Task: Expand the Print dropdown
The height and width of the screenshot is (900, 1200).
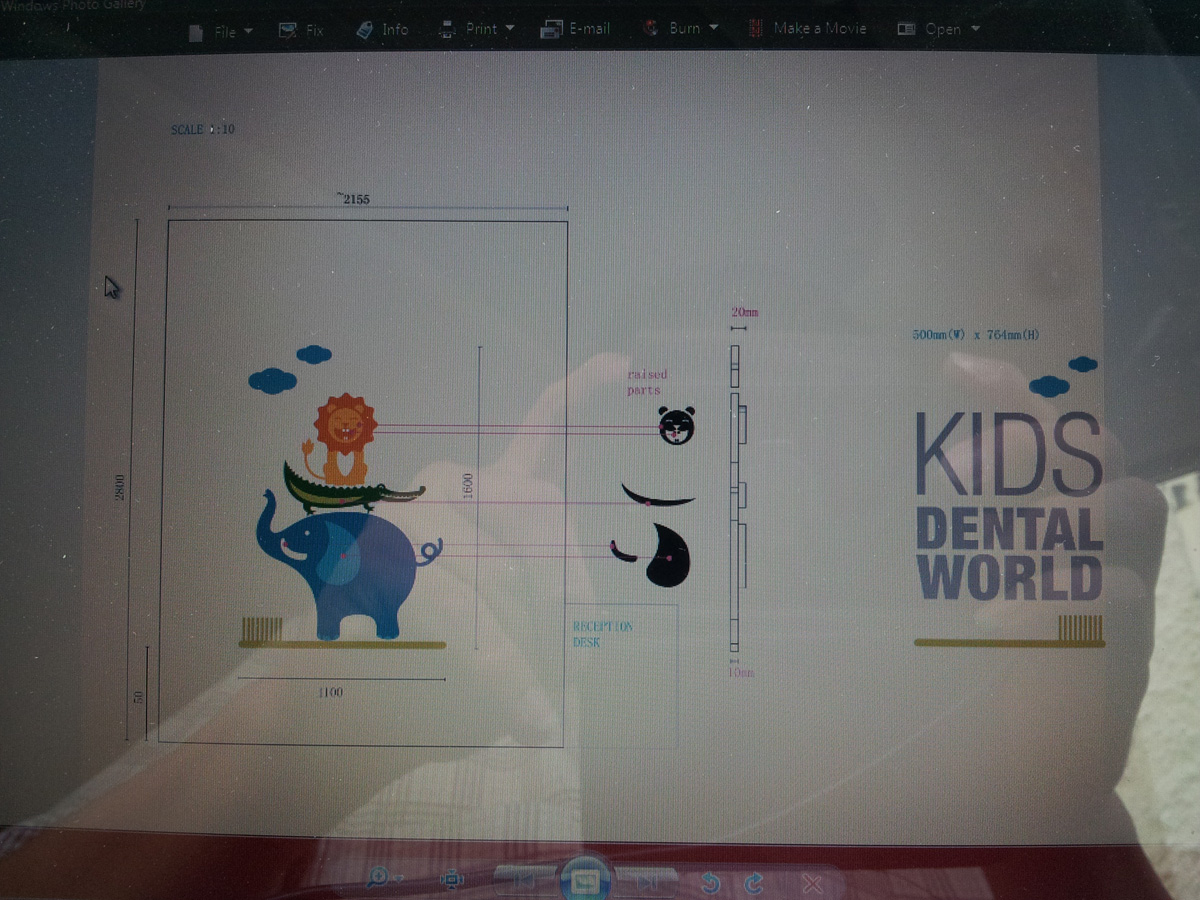Action: tap(477, 29)
